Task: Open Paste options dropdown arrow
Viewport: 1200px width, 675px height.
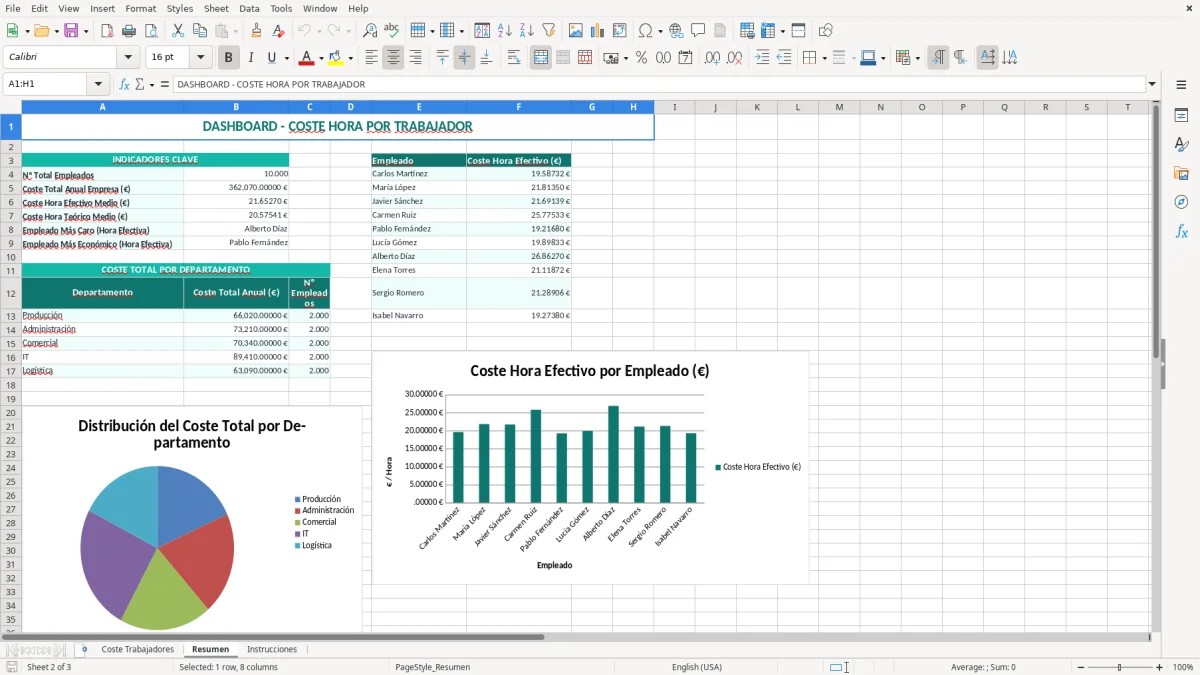Action: (x=235, y=31)
